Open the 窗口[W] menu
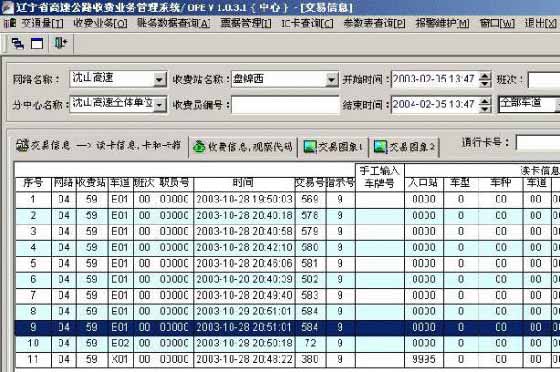This screenshot has width=560, height=372. [497, 24]
